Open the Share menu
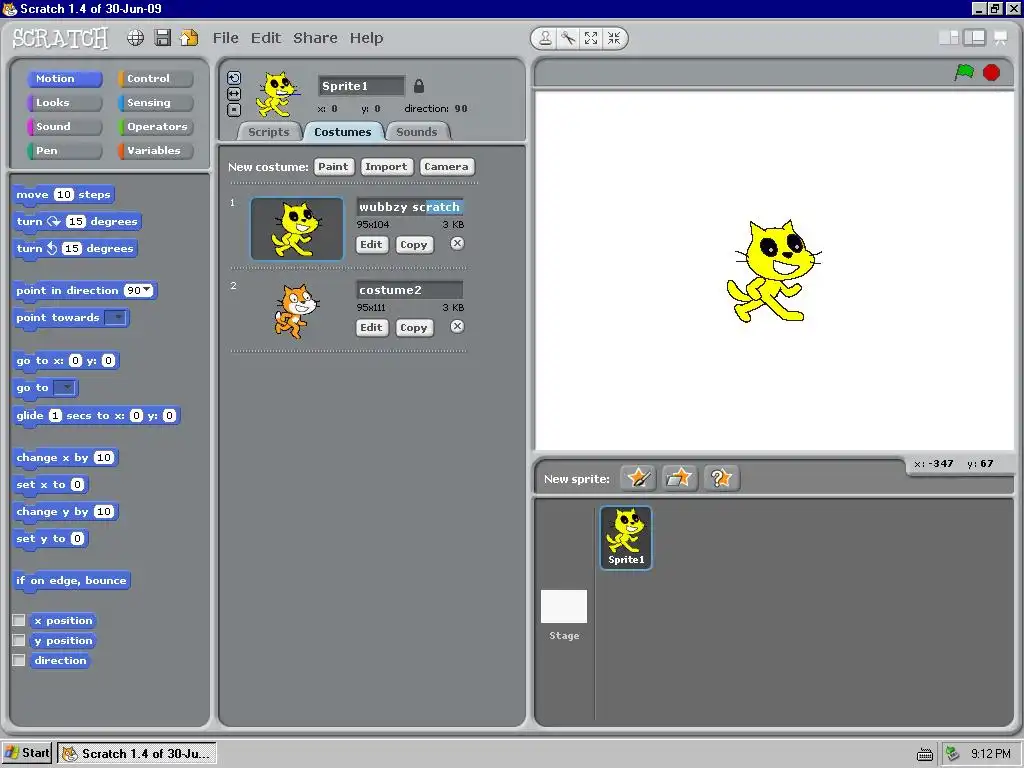Image resolution: width=1024 pixels, height=768 pixels. pyautogui.click(x=315, y=38)
